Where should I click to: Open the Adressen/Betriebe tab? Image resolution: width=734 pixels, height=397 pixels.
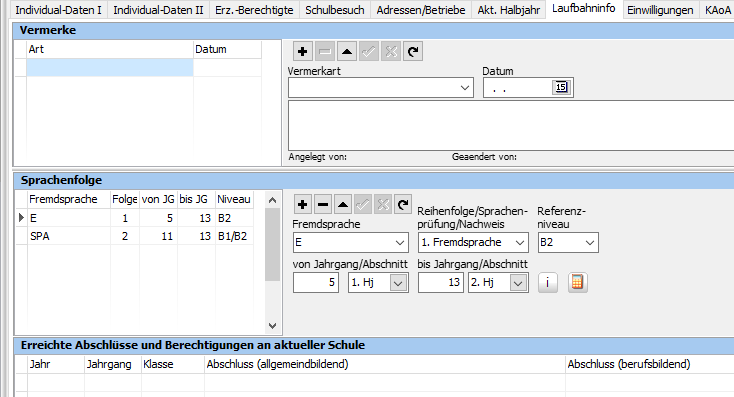(421, 10)
